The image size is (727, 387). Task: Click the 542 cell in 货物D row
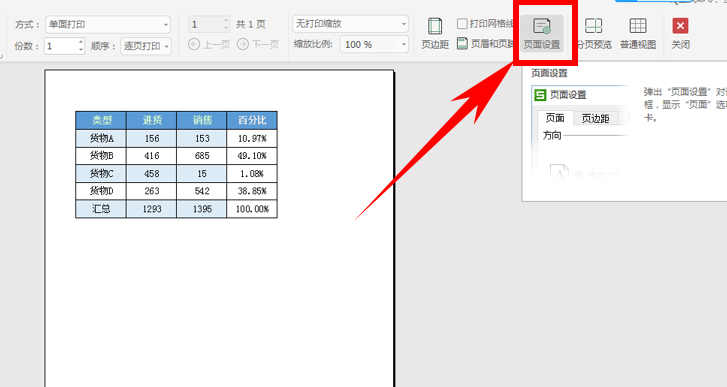202,191
